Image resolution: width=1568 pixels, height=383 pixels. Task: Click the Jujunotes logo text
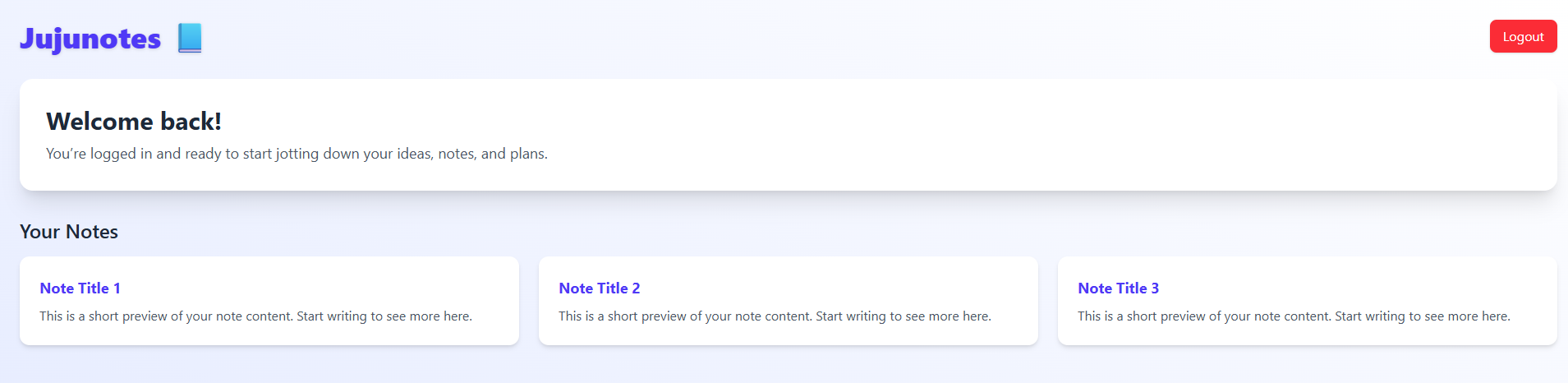point(90,39)
